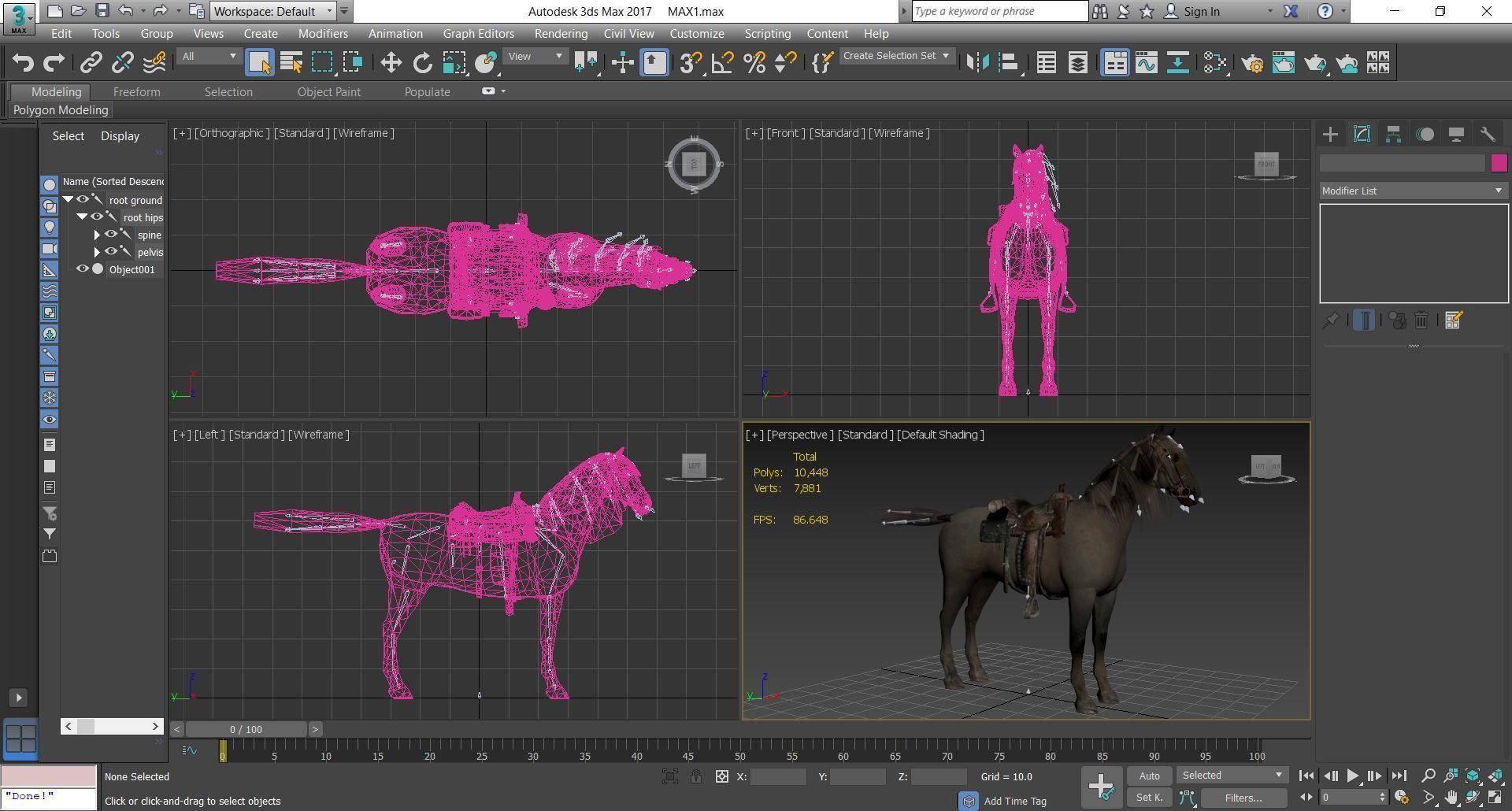Click Add Time Tag
Screen dimensions: 1512x811
[1015, 801]
